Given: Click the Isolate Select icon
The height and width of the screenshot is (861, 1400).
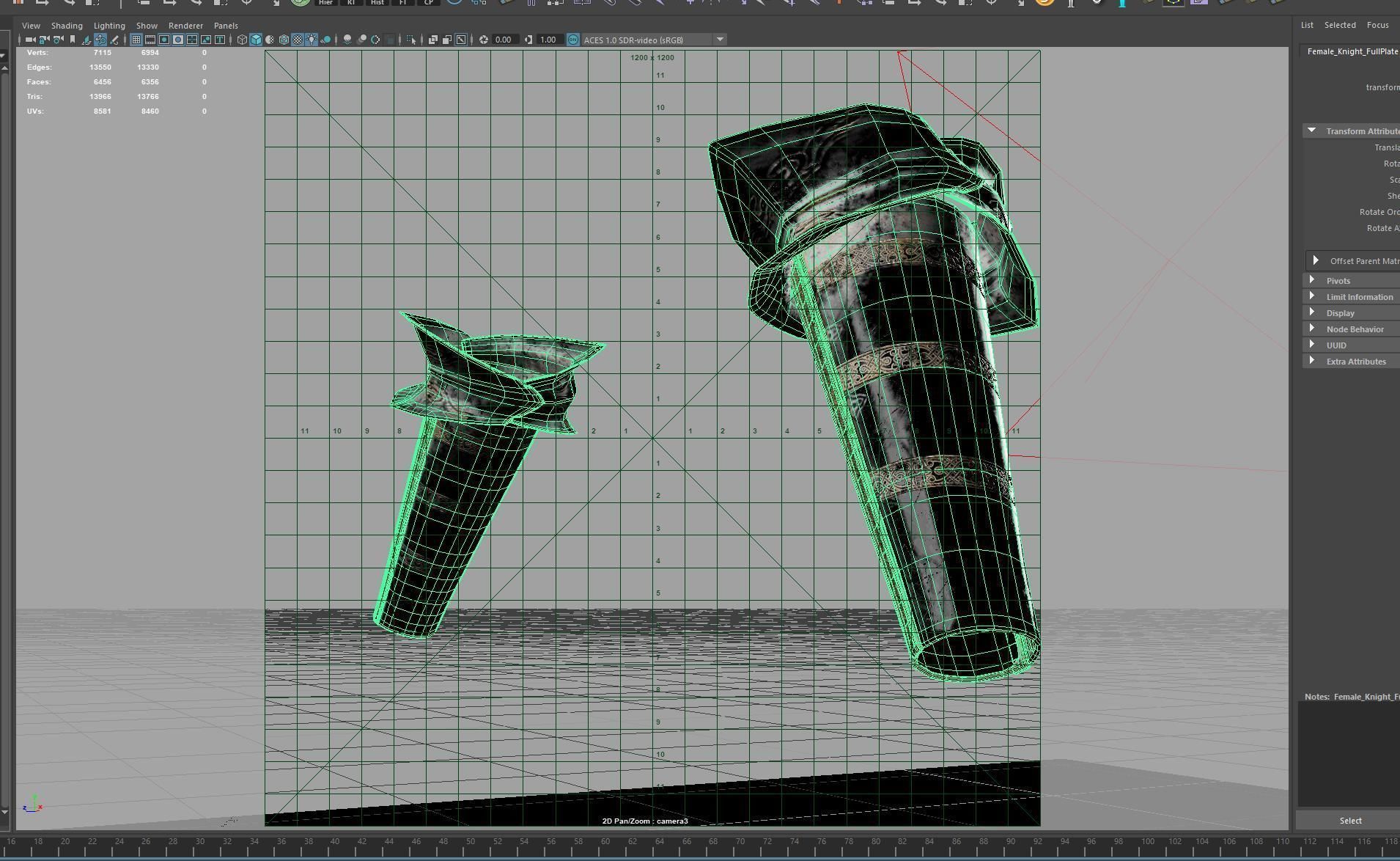Looking at the screenshot, I should (x=410, y=40).
